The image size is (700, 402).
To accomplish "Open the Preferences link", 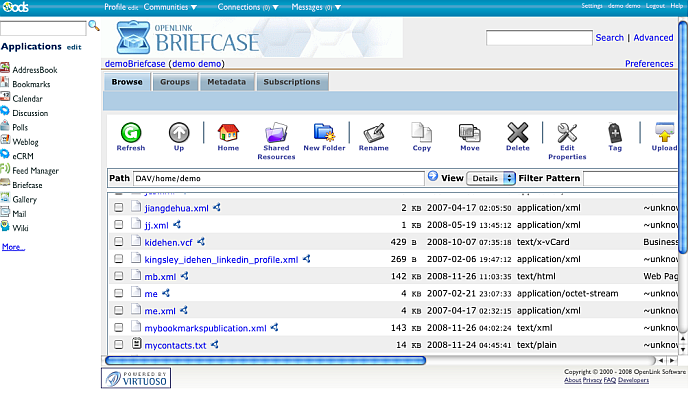I will pyautogui.click(x=649, y=64).
